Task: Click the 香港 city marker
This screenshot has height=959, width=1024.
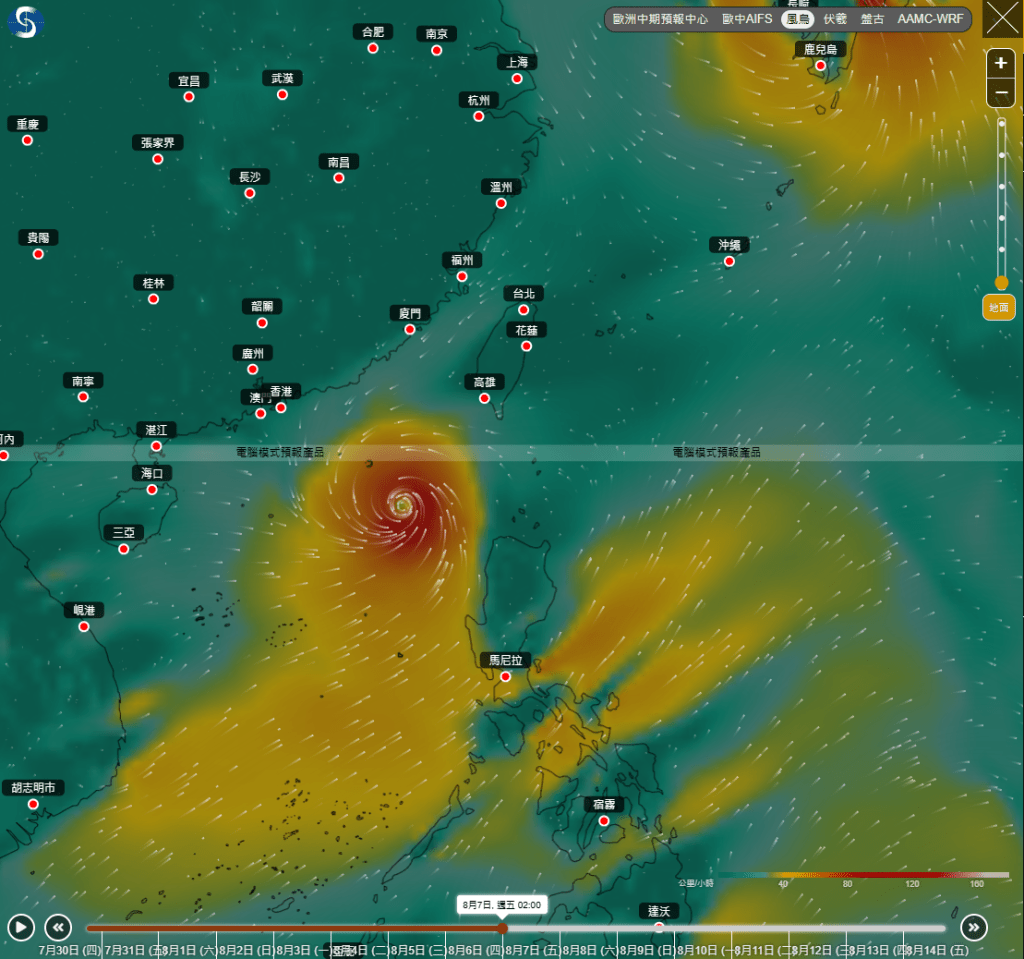Action: (x=281, y=408)
